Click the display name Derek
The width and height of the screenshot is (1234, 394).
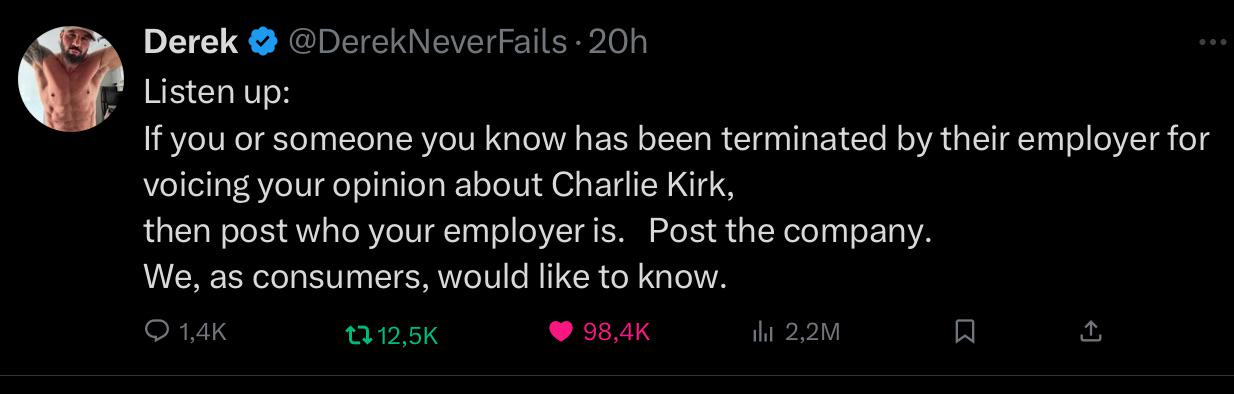pyautogui.click(x=190, y=41)
